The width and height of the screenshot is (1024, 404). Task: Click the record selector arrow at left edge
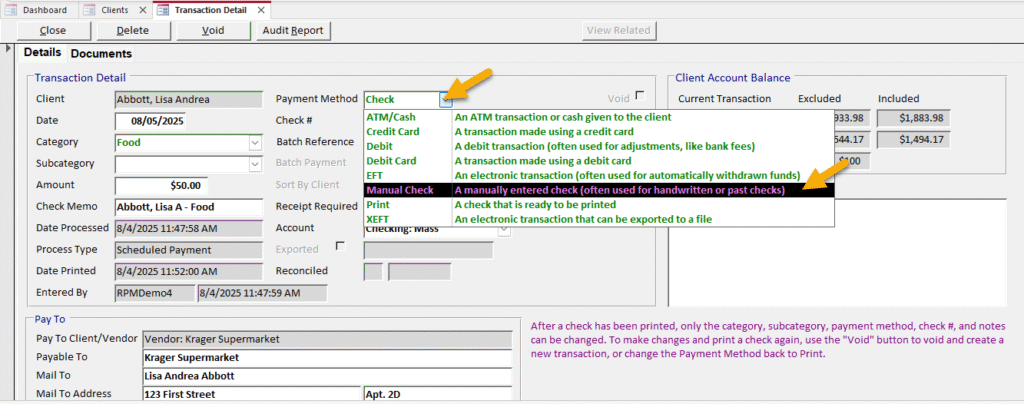pos(9,48)
